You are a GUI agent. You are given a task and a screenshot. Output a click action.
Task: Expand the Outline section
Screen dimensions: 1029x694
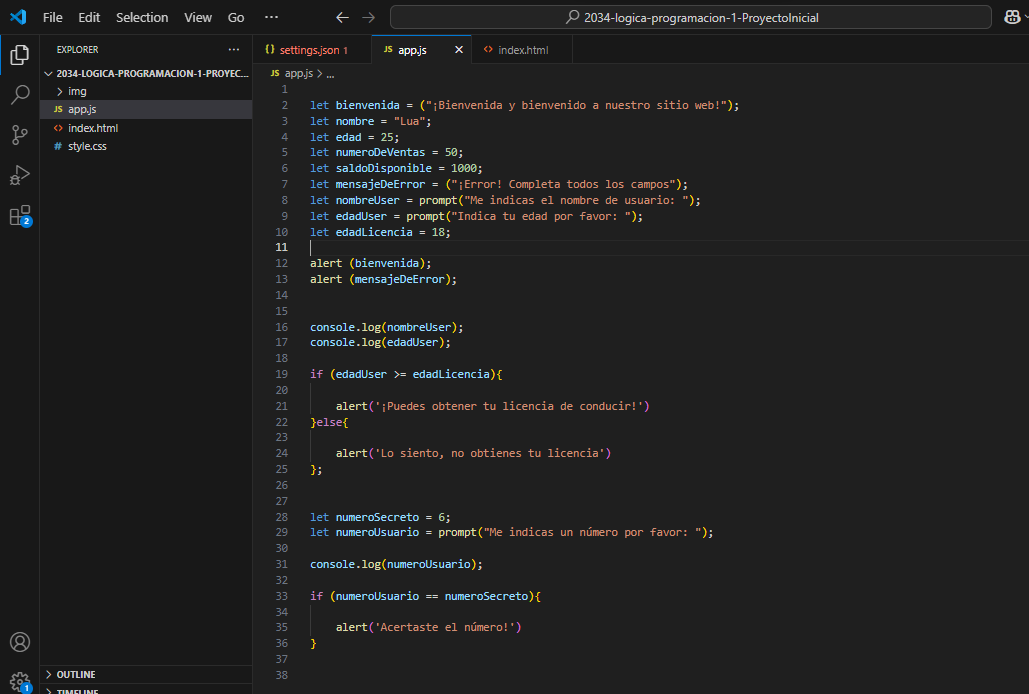146,674
